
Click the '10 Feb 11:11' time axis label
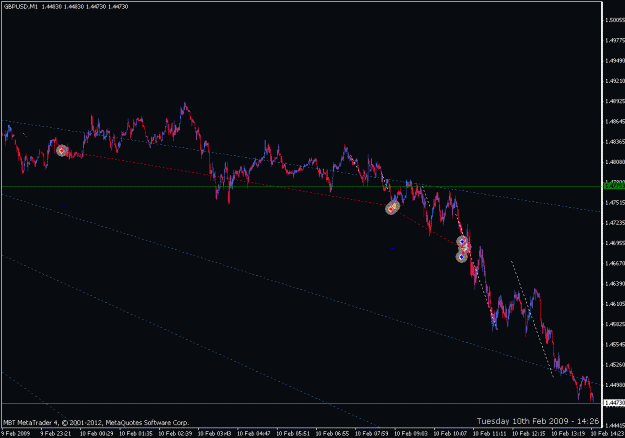pos(489,434)
